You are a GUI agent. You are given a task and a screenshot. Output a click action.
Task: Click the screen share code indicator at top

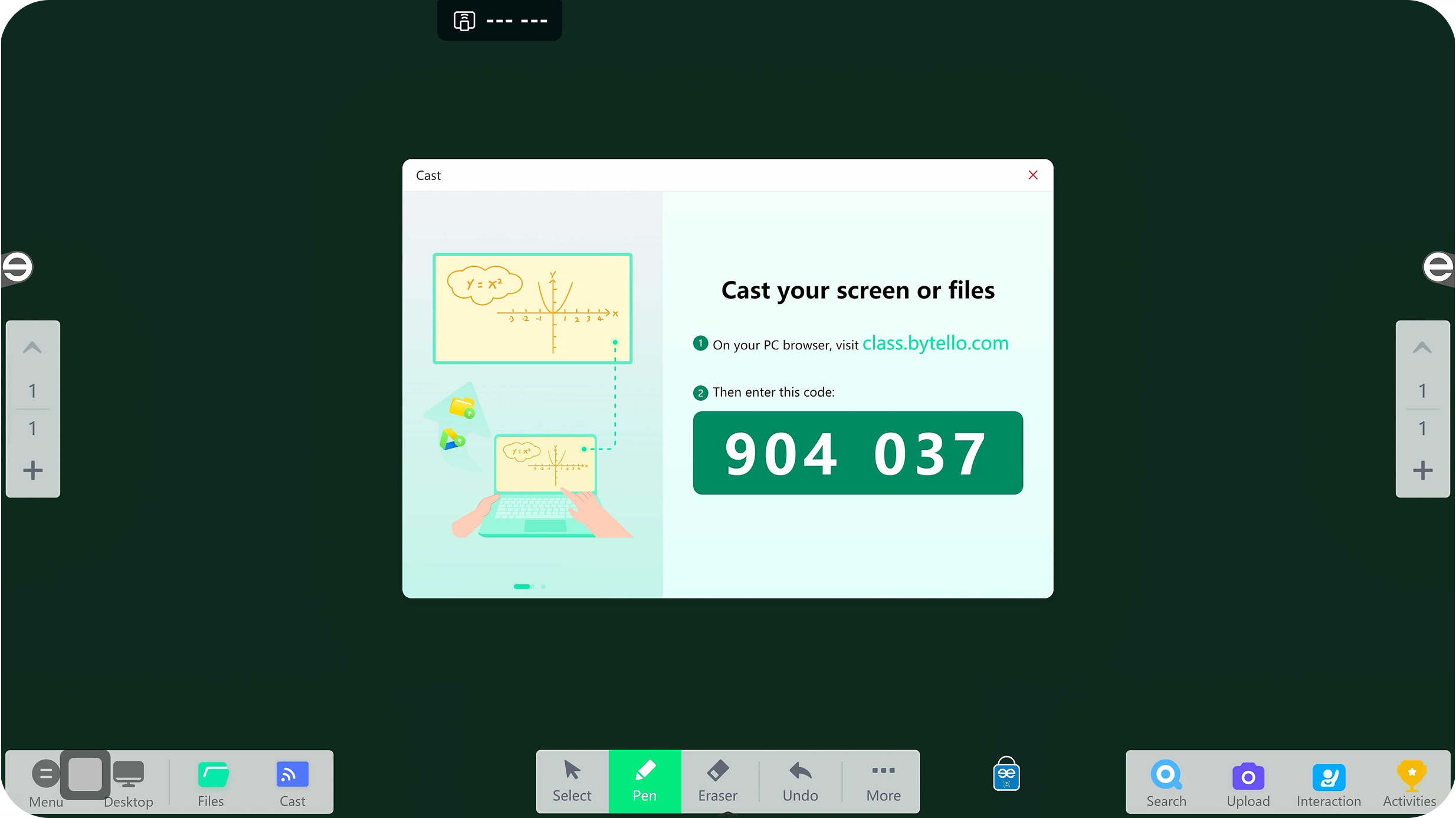point(499,21)
